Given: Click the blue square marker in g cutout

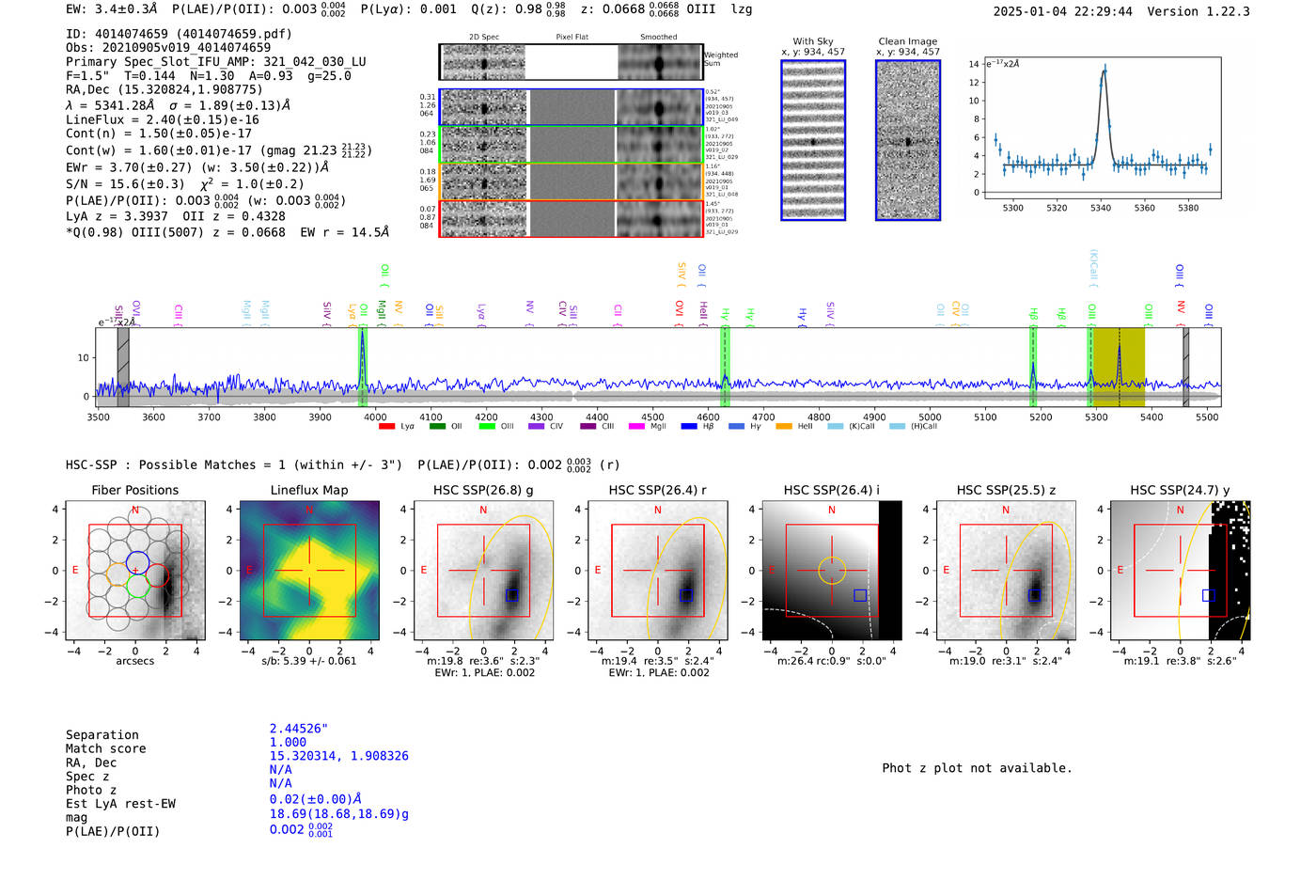Looking at the screenshot, I should point(512,595).
